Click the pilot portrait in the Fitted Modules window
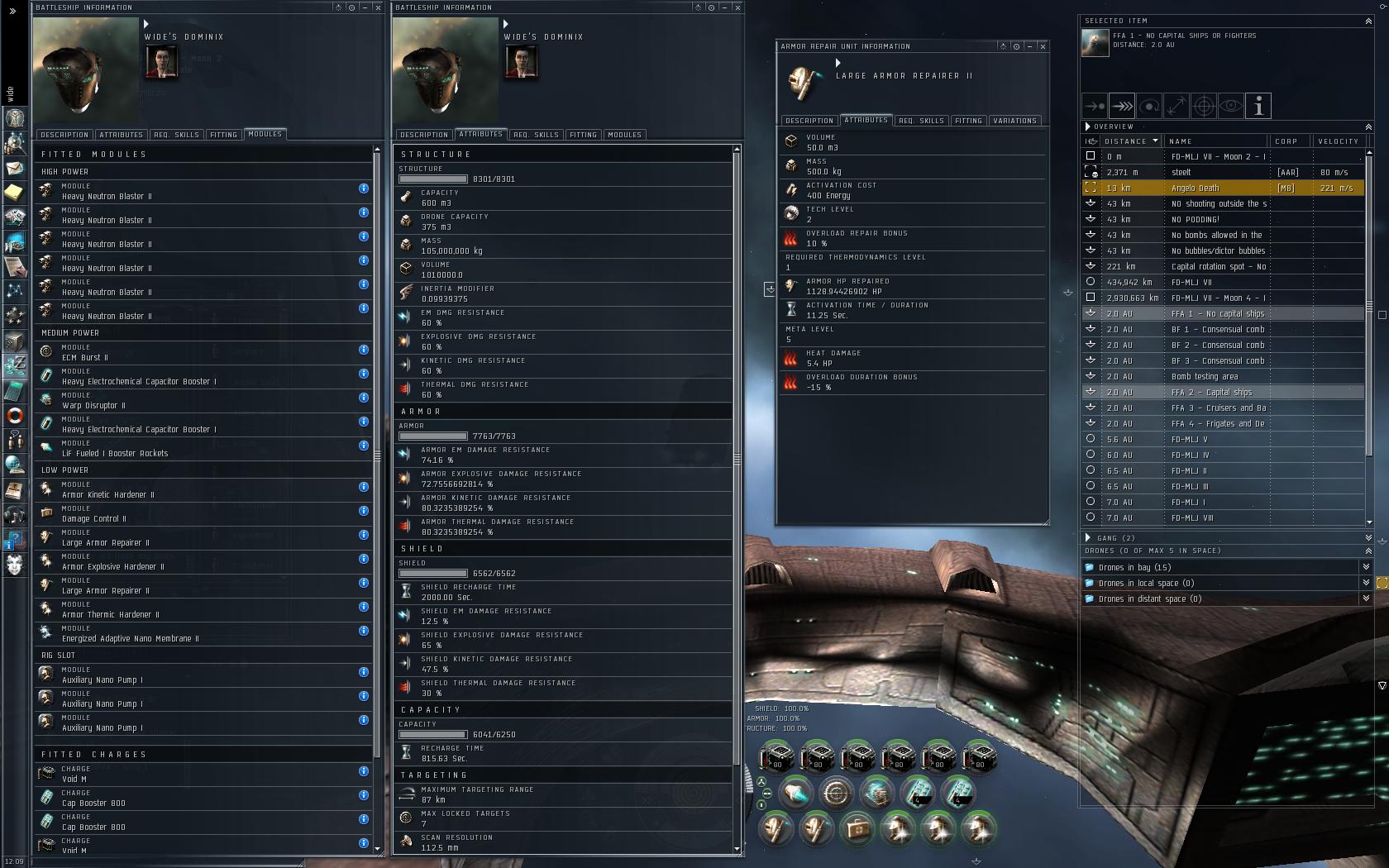Image resolution: width=1389 pixels, height=868 pixels. click(161, 62)
